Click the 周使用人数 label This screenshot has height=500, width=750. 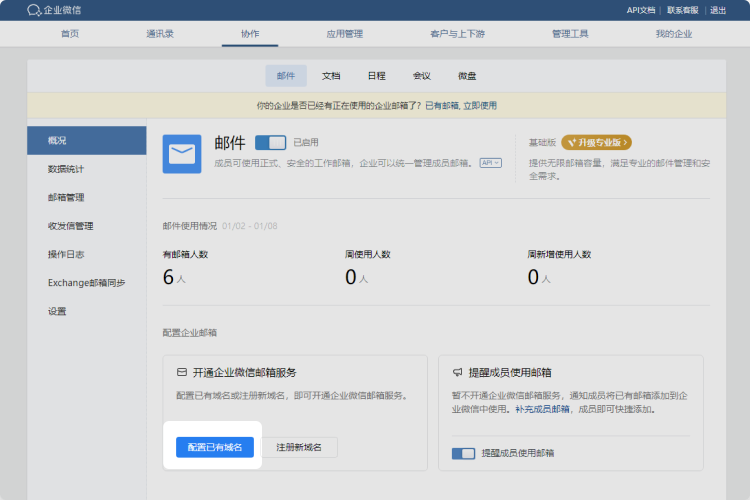[x=368, y=254]
